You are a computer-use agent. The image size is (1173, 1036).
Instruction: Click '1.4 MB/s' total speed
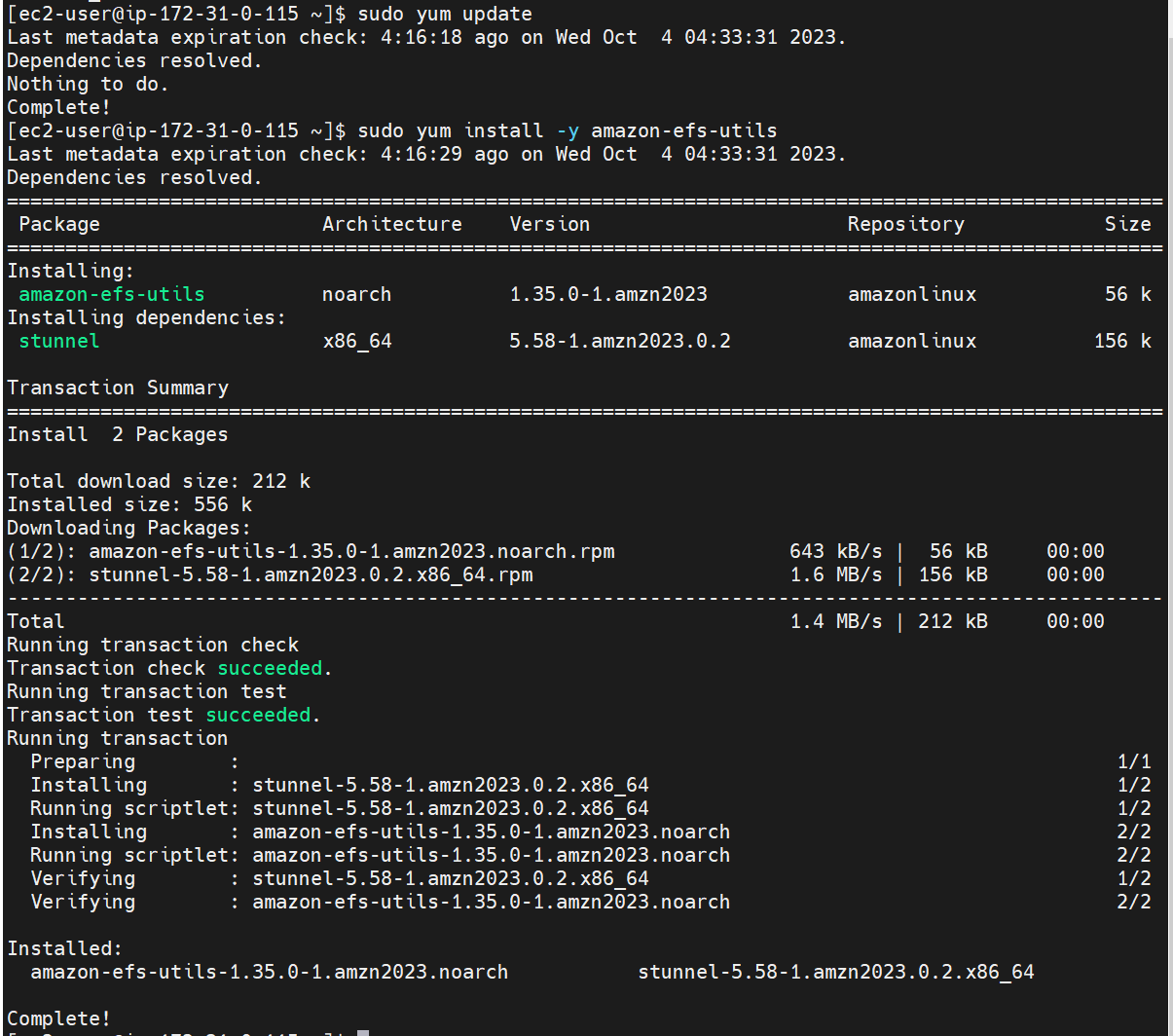coord(836,622)
